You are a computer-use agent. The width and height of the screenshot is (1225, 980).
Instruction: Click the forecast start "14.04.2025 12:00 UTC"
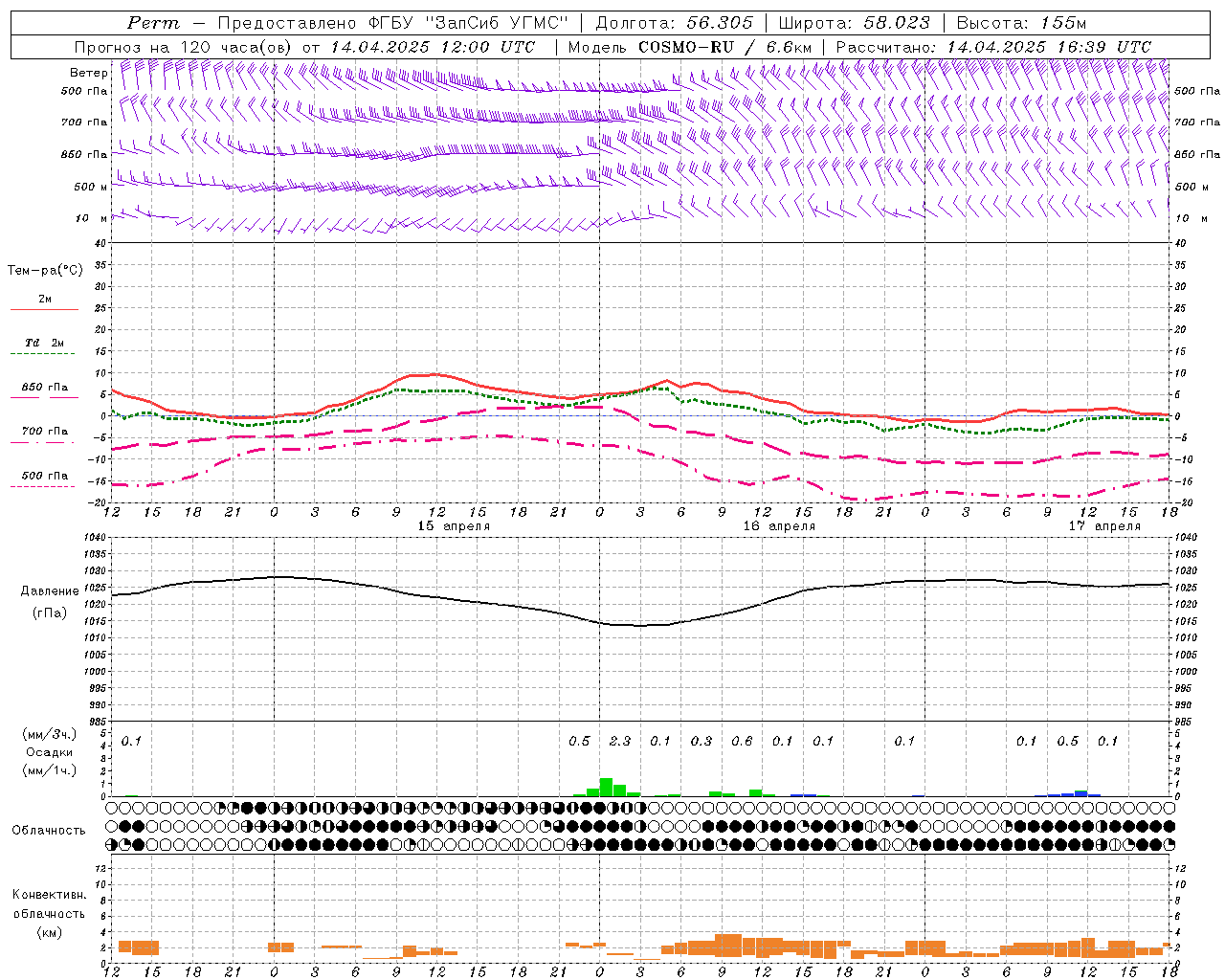[x=433, y=47]
